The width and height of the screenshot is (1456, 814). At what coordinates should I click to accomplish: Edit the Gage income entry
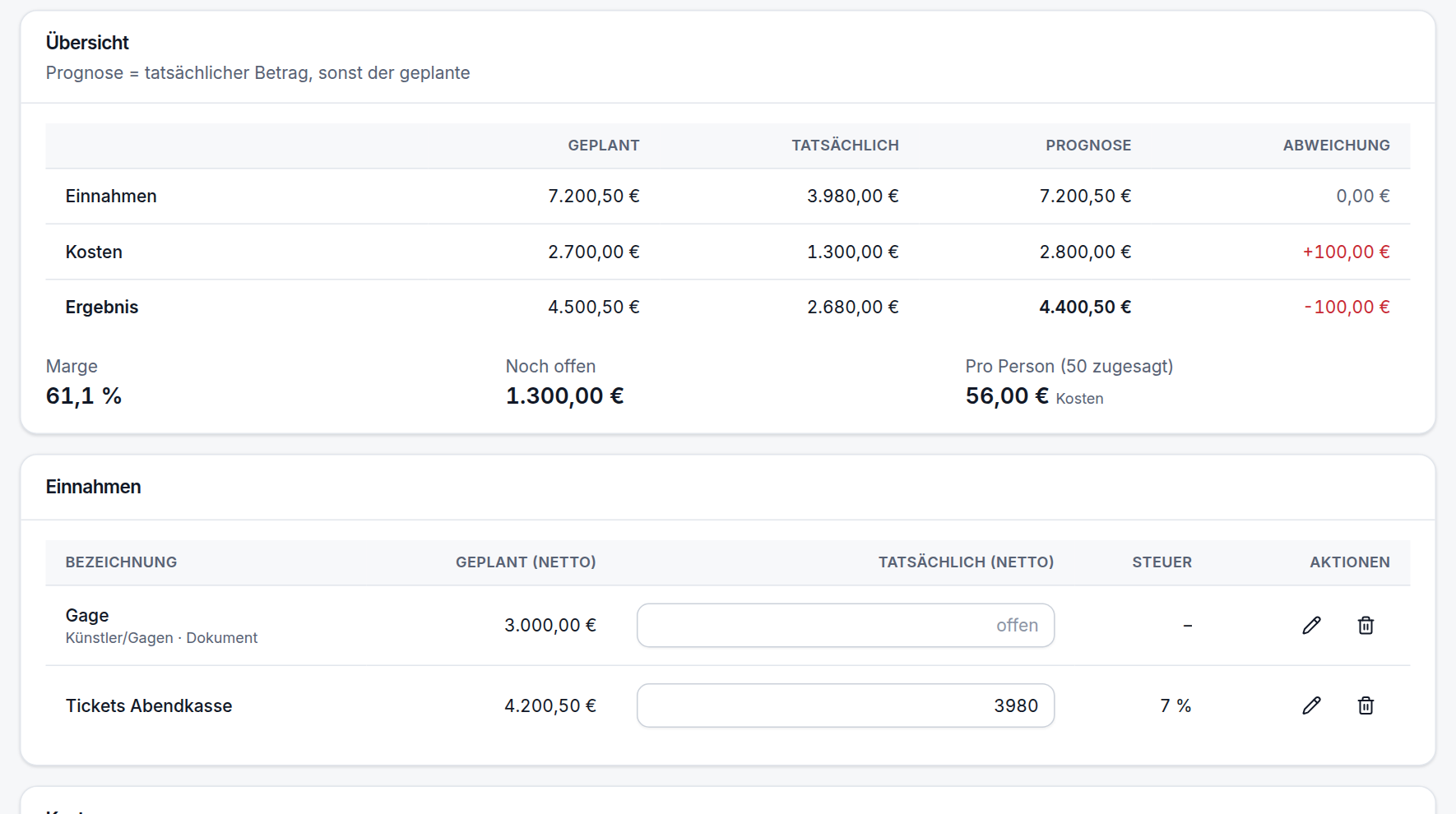pos(1311,626)
